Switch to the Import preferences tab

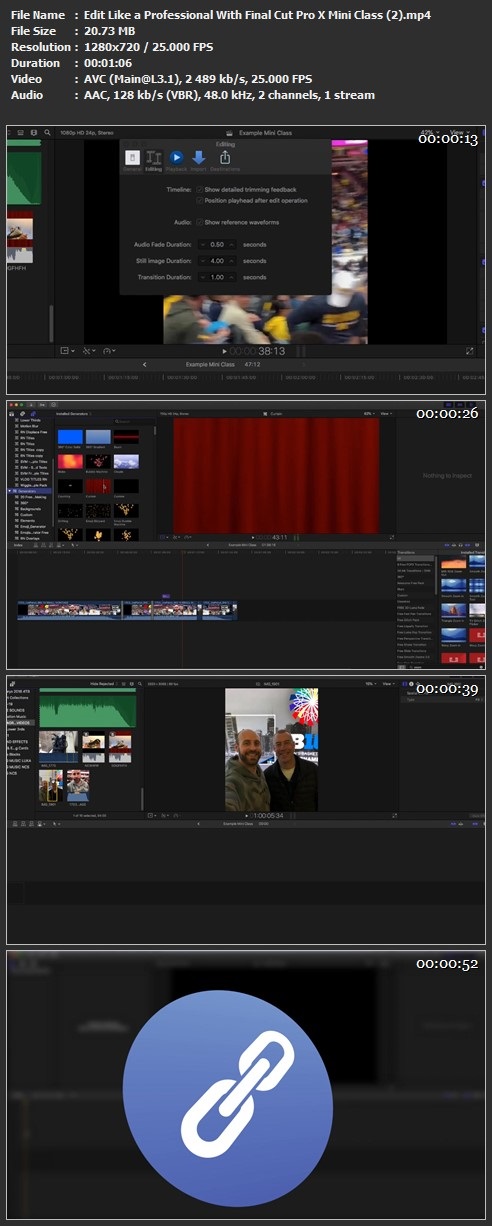coord(198,161)
